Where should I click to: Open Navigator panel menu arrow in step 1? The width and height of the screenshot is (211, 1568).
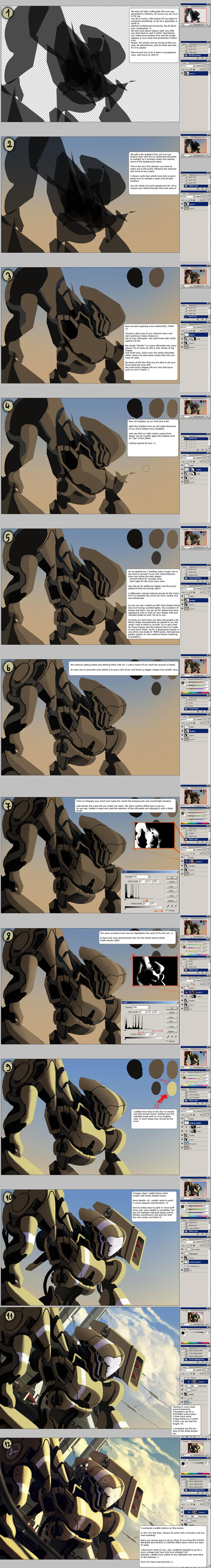click(x=209, y=7)
